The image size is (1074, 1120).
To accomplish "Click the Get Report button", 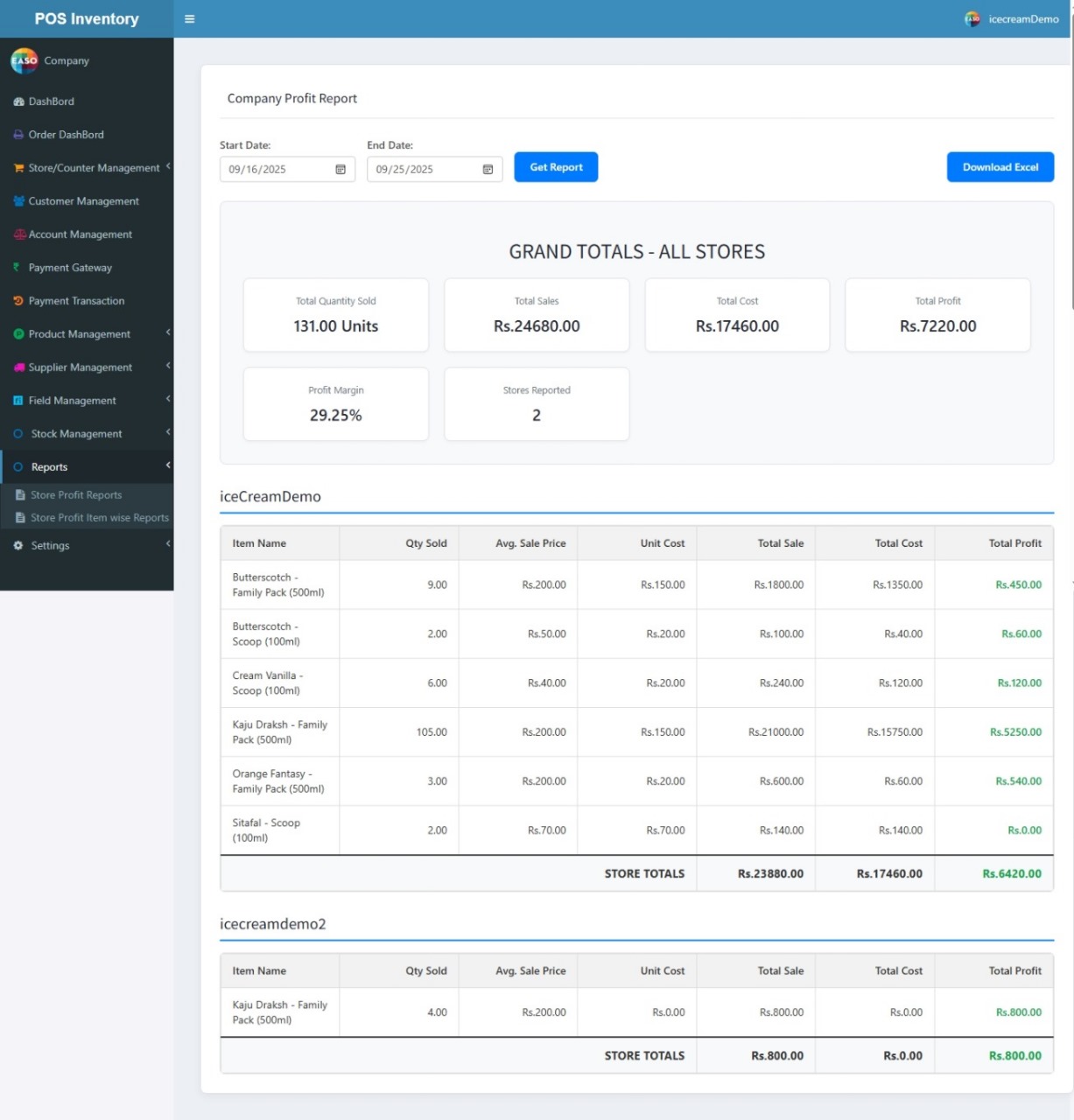I will (x=556, y=167).
